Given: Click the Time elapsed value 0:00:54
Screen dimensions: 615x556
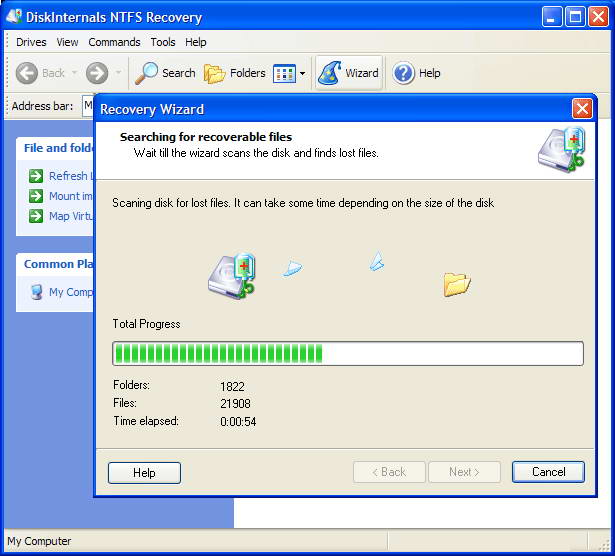Looking at the screenshot, I should 238,422.
